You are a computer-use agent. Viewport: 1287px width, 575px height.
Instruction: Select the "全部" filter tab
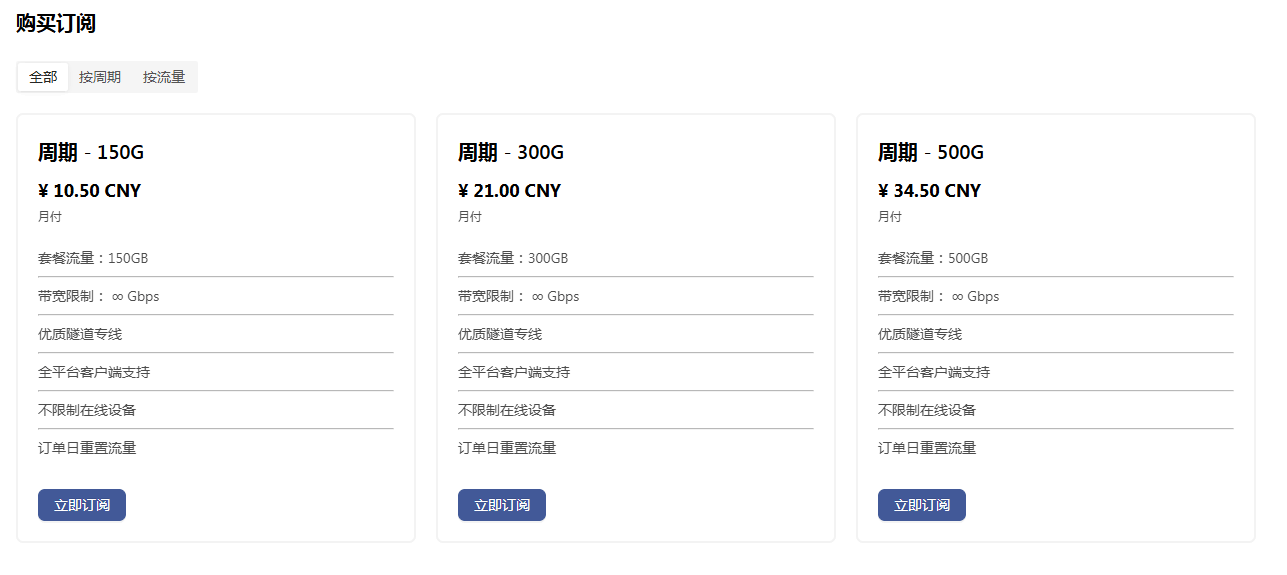pyautogui.click(x=43, y=77)
